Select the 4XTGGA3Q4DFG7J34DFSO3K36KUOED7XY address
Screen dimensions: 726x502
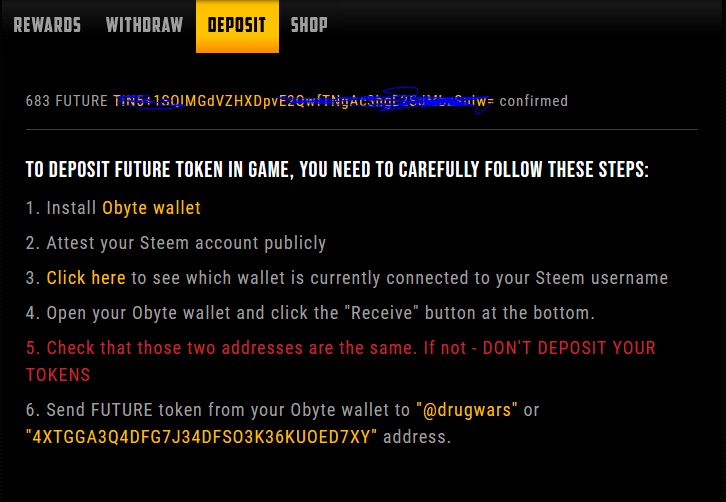pos(201,437)
